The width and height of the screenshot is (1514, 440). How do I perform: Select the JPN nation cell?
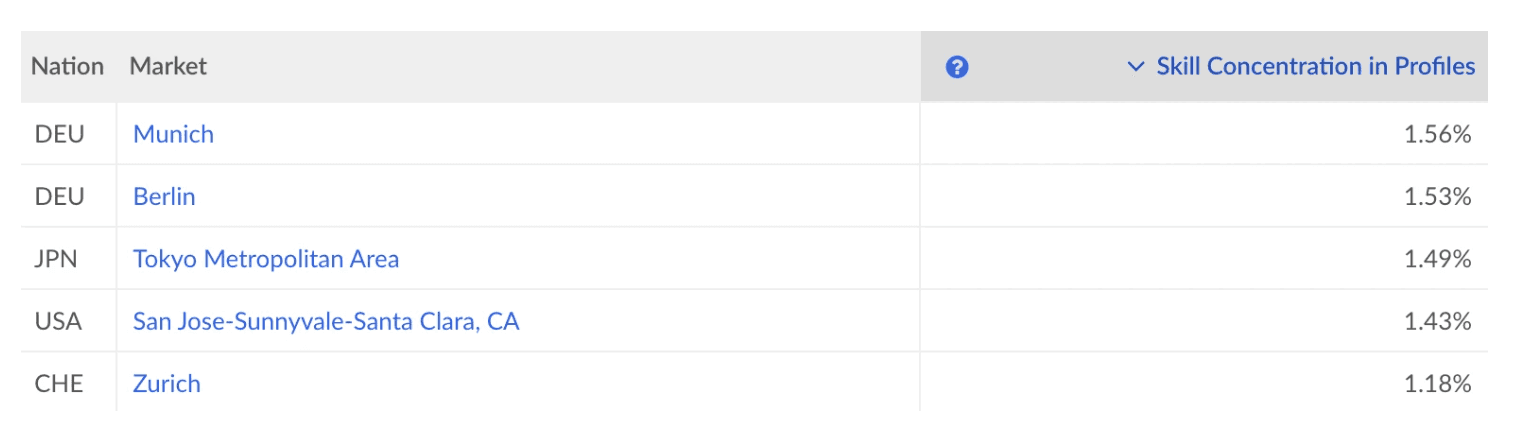[56, 259]
